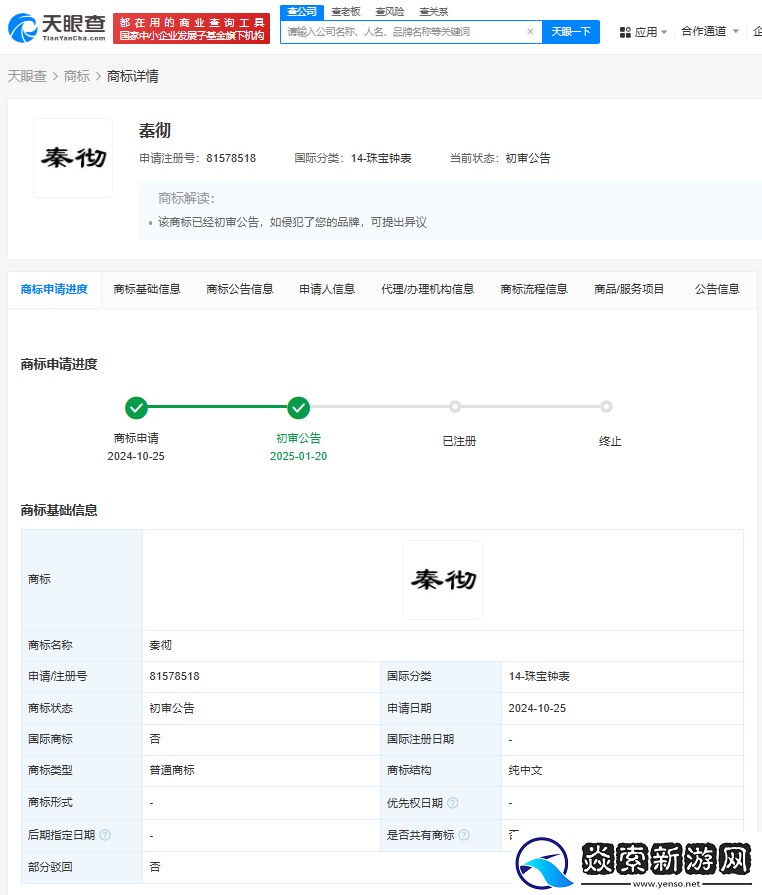Image resolution: width=762 pixels, height=895 pixels.
Task: Open the 商品/服务项目 tab
Action: (x=629, y=289)
